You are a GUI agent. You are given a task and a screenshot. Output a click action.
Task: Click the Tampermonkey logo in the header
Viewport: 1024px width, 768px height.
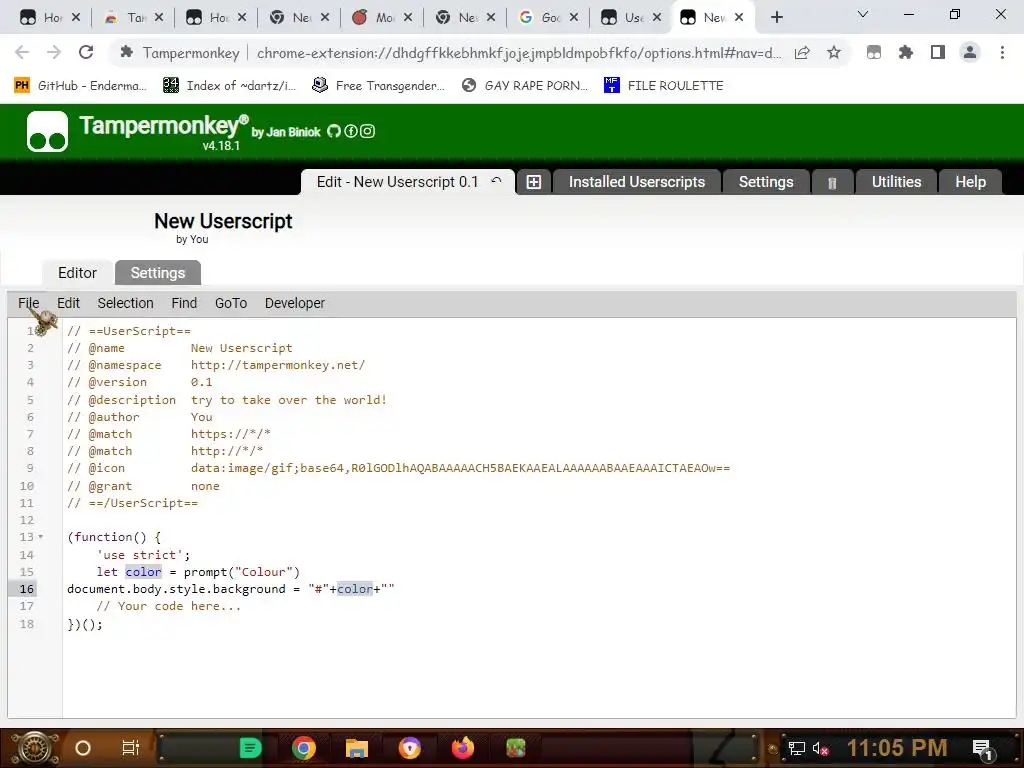coord(47,131)
